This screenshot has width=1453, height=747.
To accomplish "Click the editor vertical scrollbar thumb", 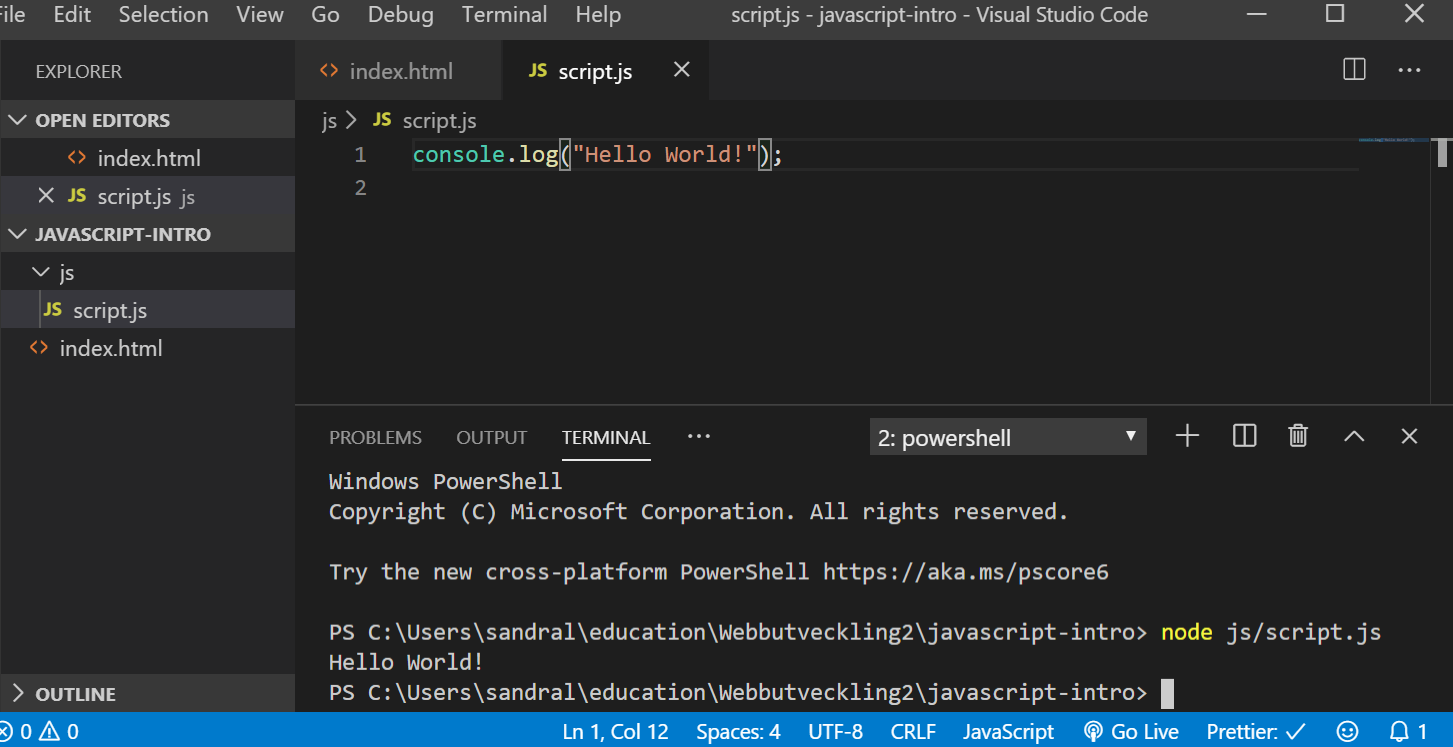I will coord(1443,153).
